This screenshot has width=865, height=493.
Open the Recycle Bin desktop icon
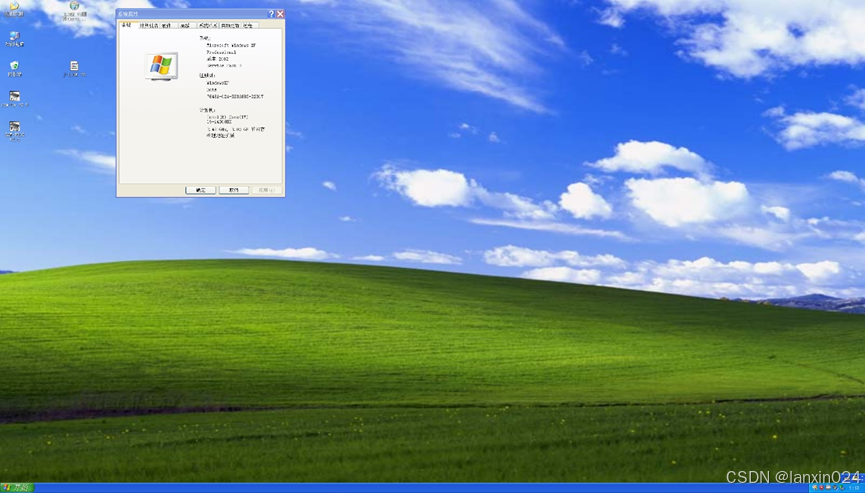pyautogui.click(x=14, y=68)
